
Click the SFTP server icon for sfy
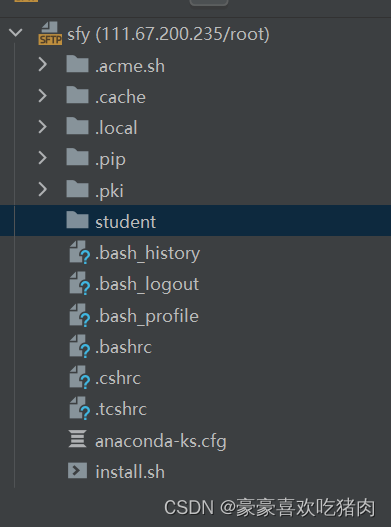click(x=50, y=33)
